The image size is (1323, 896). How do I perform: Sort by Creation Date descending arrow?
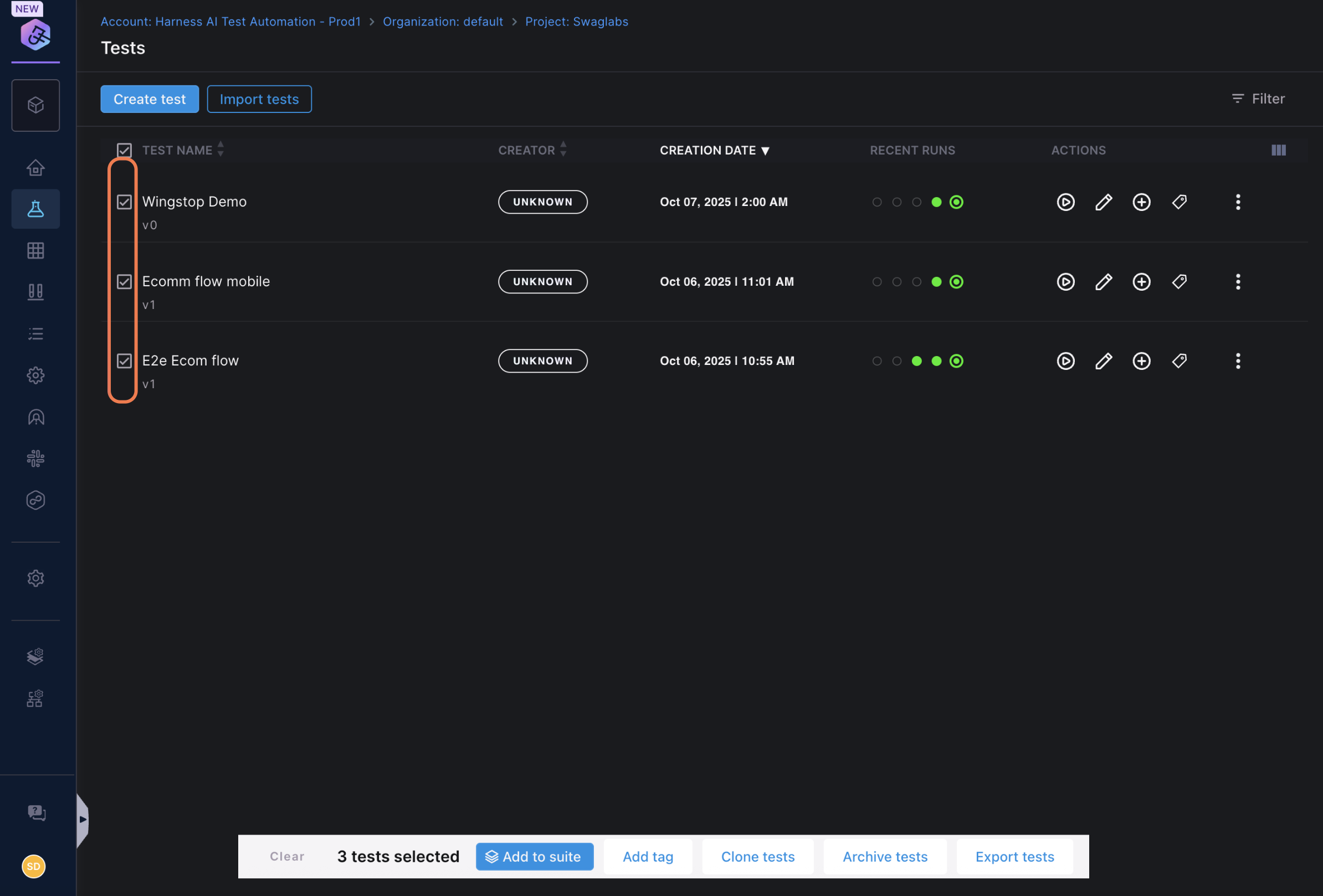tap(766, 150)
